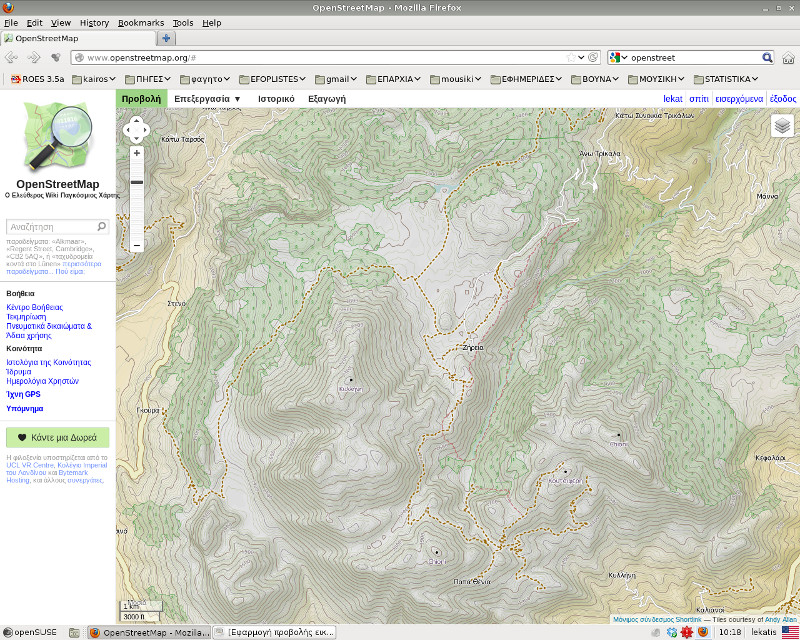Open a new browser tab with plus
Viewport: 800px width, 640px height.
pyautogui.click(x=167, y=38)
